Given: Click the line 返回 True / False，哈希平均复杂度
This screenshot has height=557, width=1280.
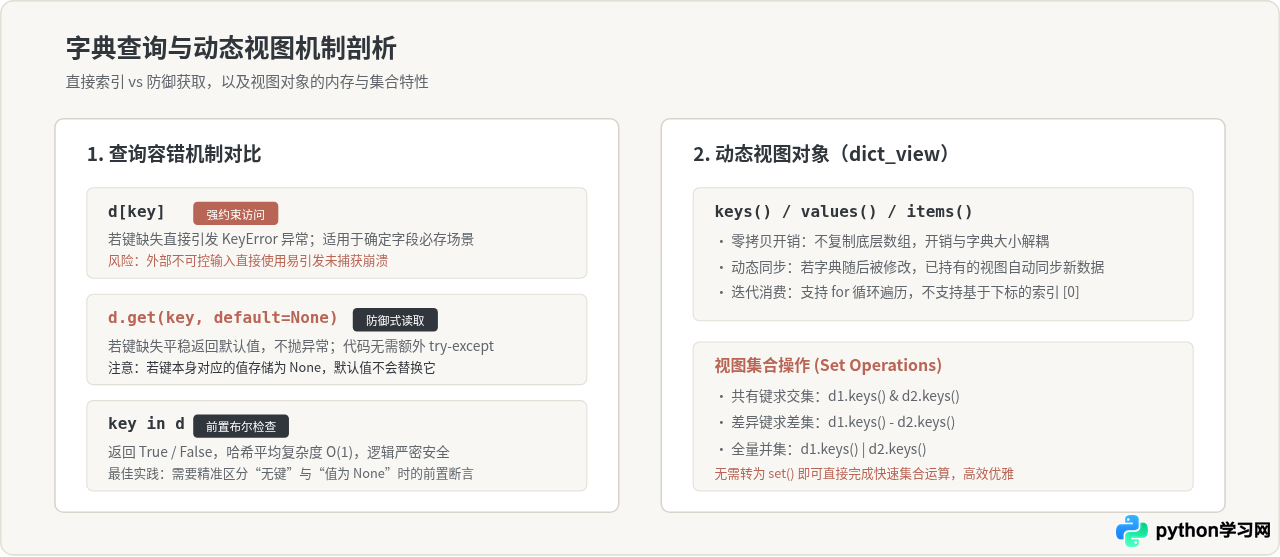Looking at the screenshot, I should 279,452.
